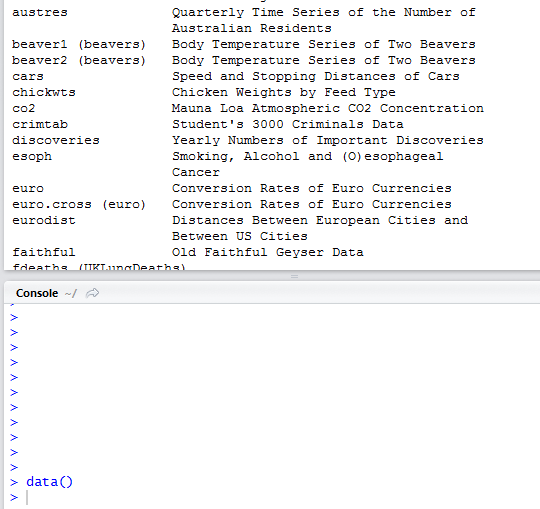Screen dimensions: 540x509
Task: Click the beaver2 (beavers) entry
Action: coord(79,60)
